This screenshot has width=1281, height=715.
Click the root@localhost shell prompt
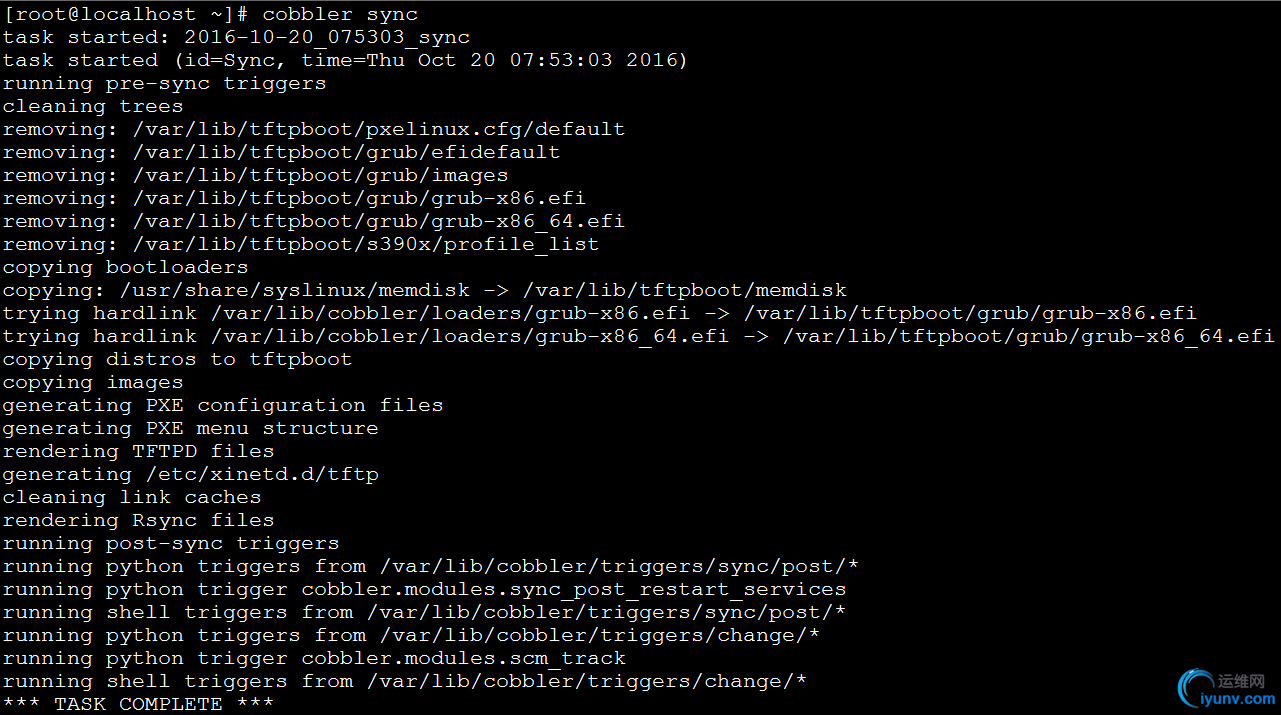pos(126,14)
